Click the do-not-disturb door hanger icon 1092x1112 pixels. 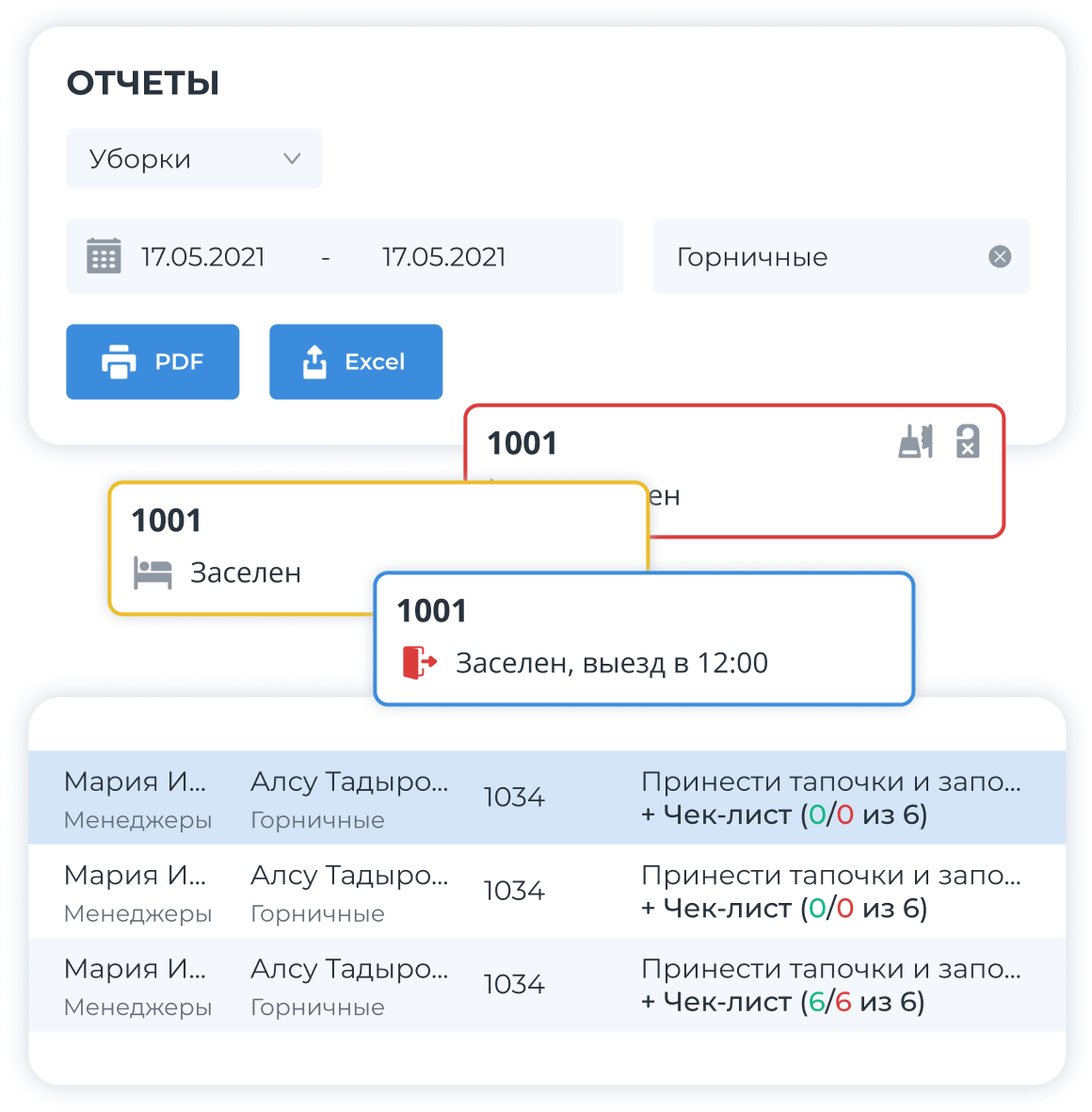tap(968, 442)
